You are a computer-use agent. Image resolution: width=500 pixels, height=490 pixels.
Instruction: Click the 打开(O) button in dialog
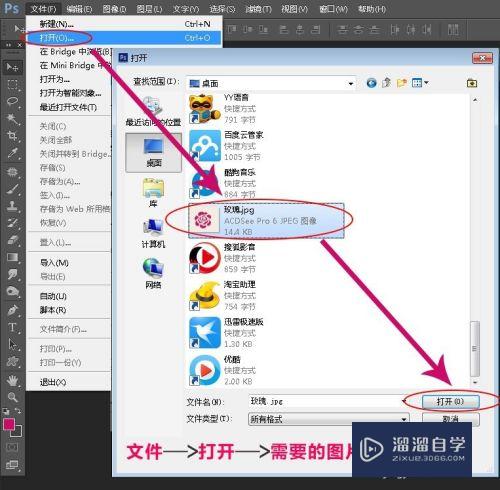[x=450, y=401]
